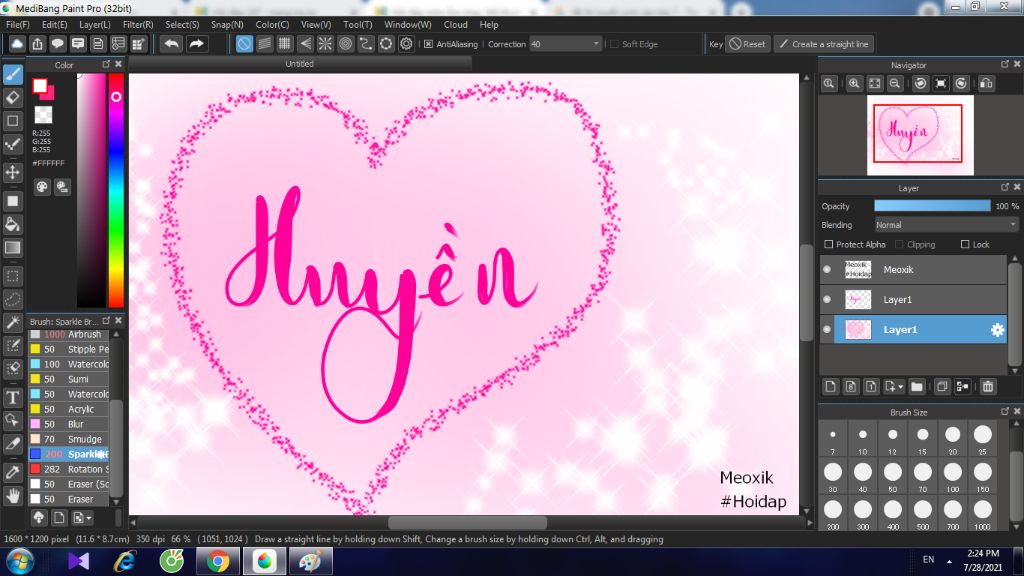Open snap settings gear icon

406,44
